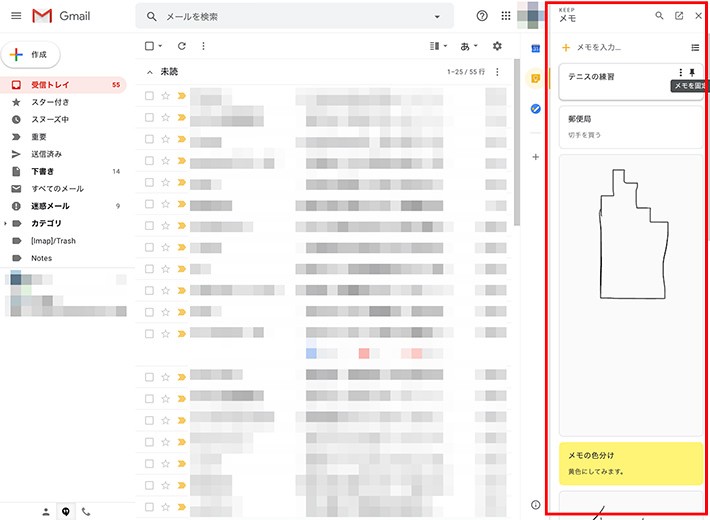This screenshot has width=710, height=520.
Task: Toggle split pane mode icon
Action: pos(434,46)
